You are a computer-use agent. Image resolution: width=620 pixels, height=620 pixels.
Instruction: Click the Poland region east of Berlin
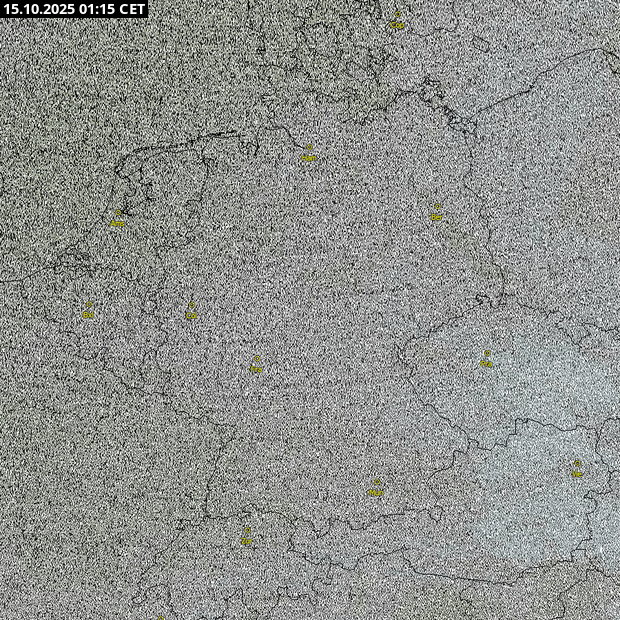[550, 200]
